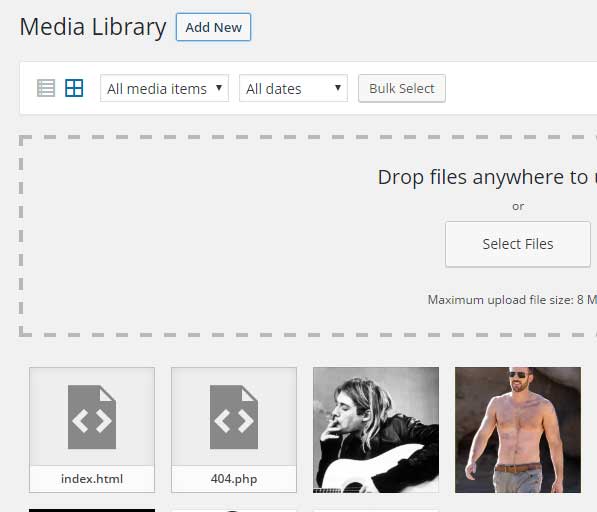
Task: Open the shirtless man with sunglasses thumbnail
Action: [518, 430]
